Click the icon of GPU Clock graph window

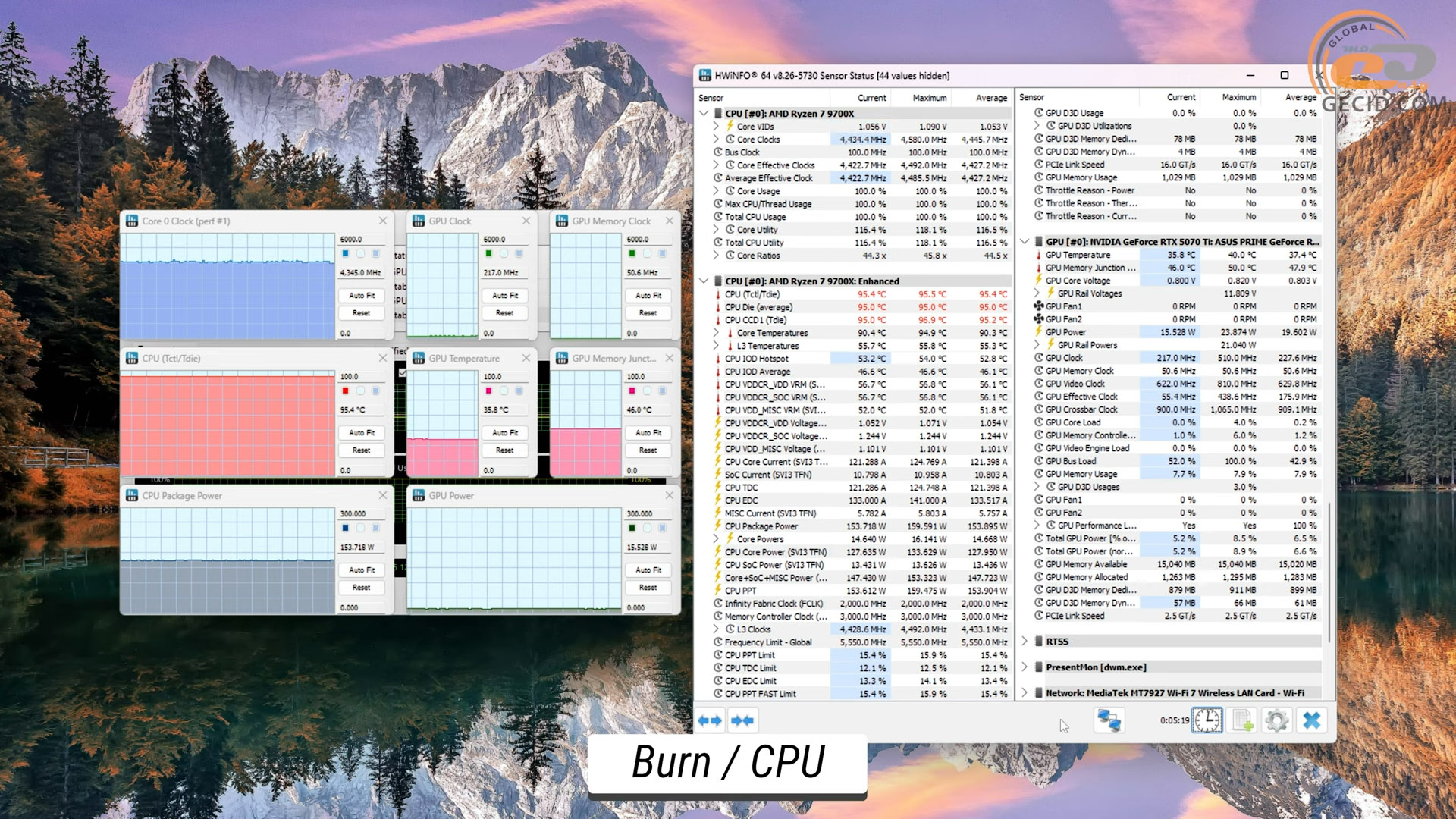coord(419,221)
